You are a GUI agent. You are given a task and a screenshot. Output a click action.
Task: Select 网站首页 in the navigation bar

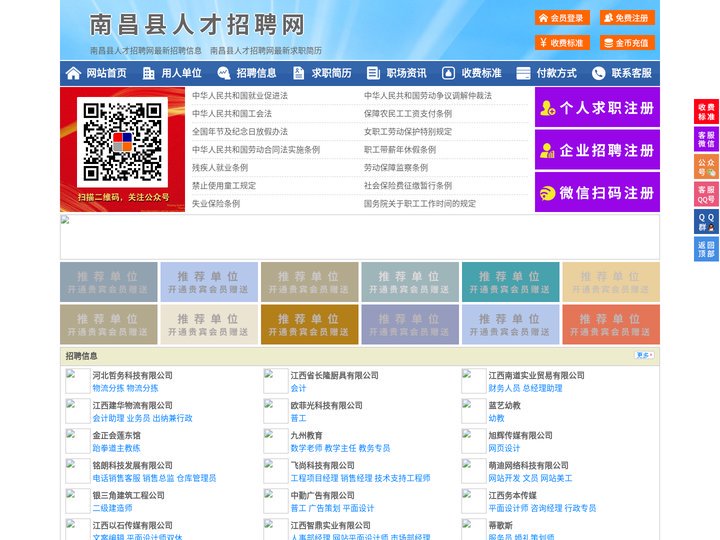tap(107, 73)
